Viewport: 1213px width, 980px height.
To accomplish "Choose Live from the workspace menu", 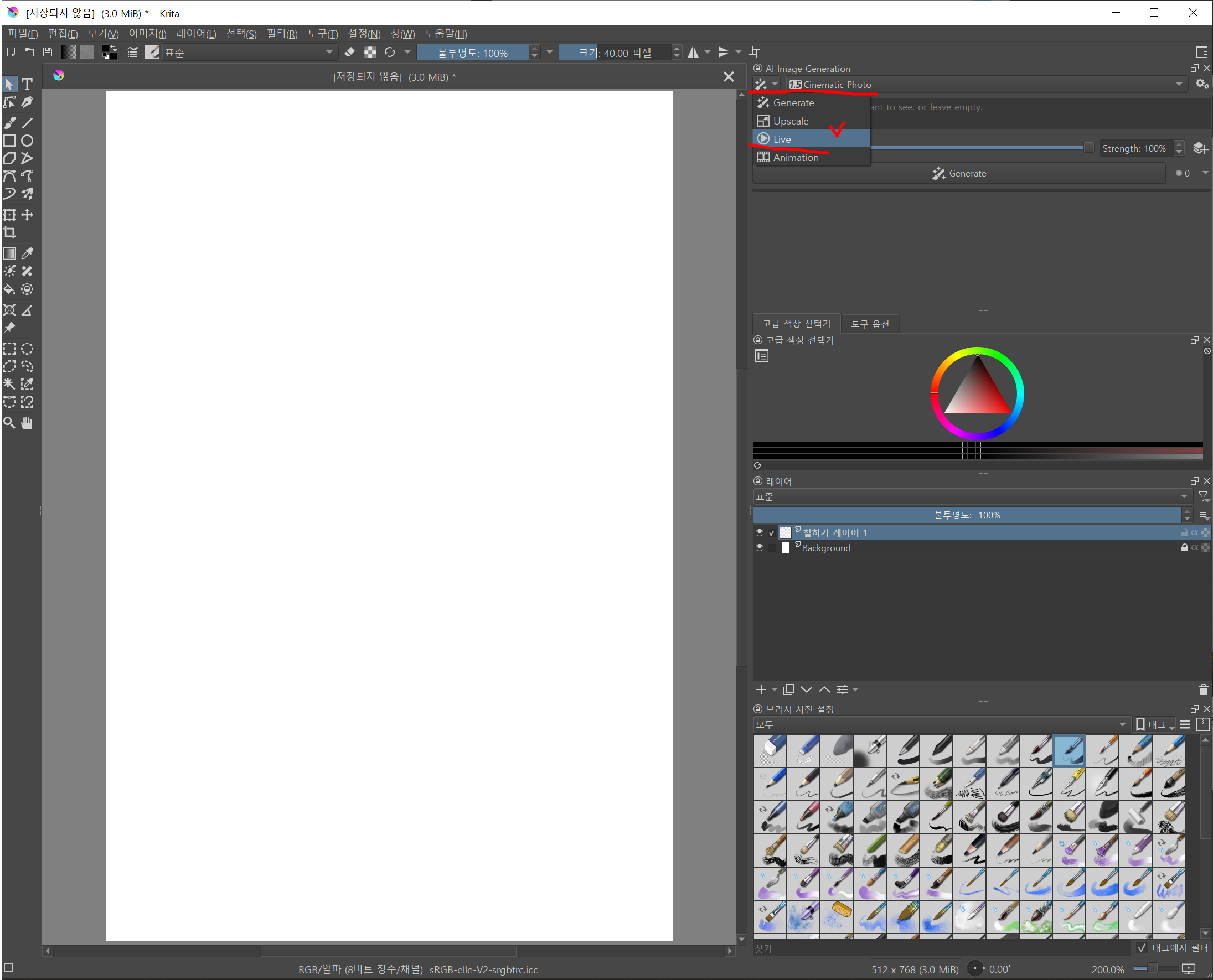I will 782,139.
